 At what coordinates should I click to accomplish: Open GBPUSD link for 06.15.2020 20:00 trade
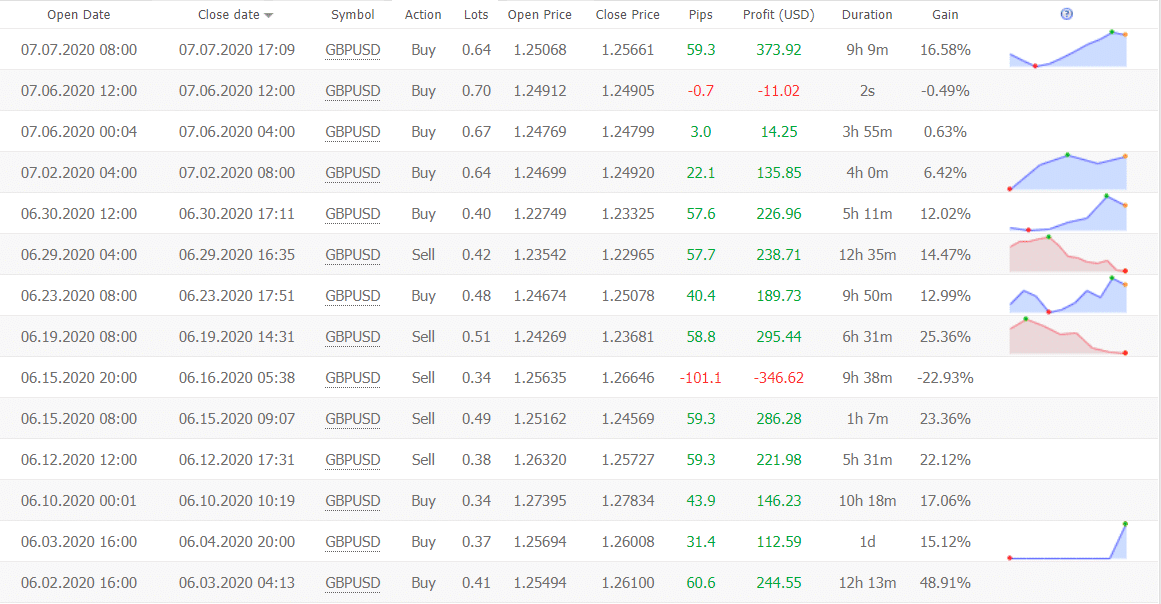[x=352, y=378]
